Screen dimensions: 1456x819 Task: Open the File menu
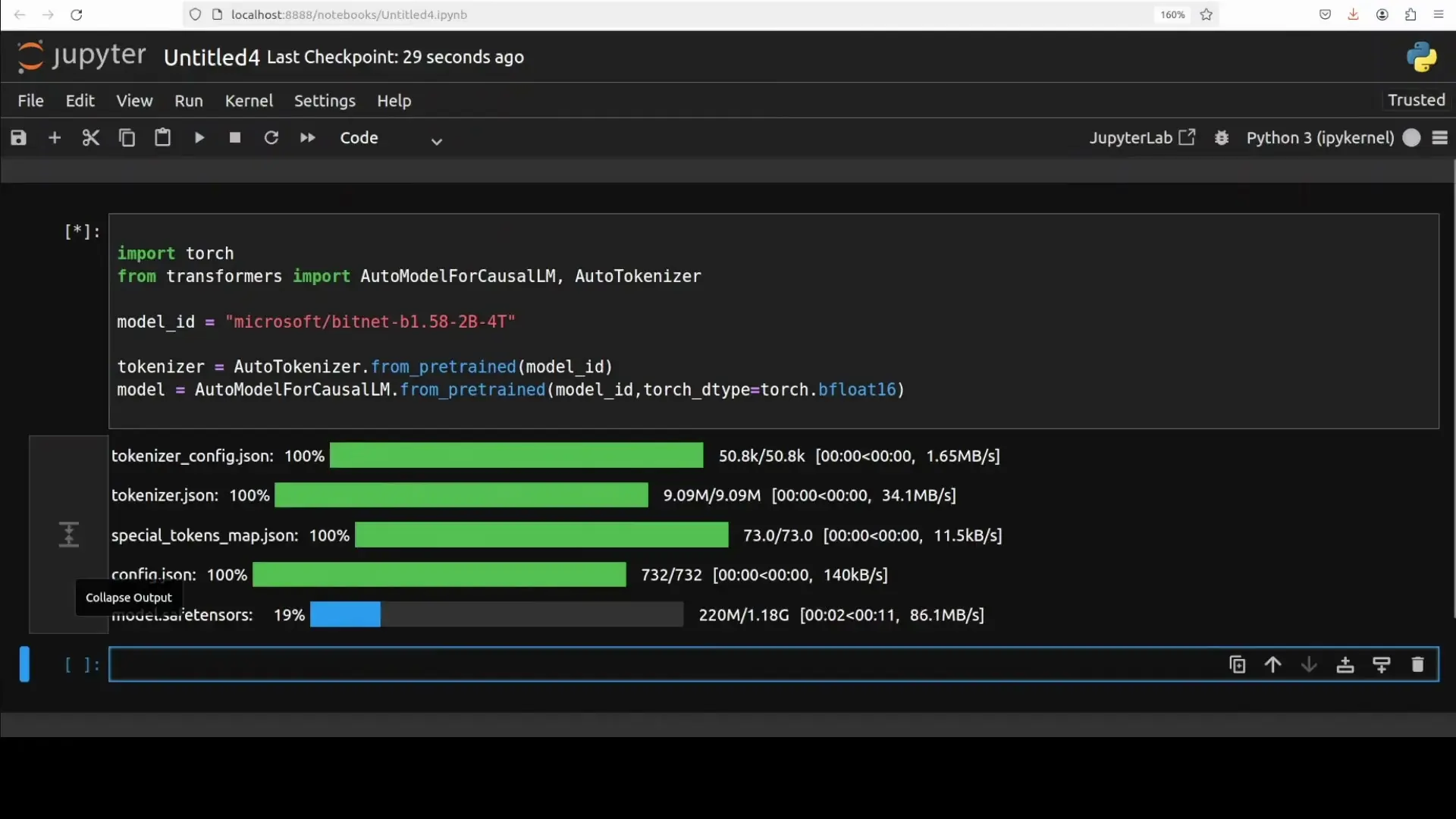[x=31, y=101]
